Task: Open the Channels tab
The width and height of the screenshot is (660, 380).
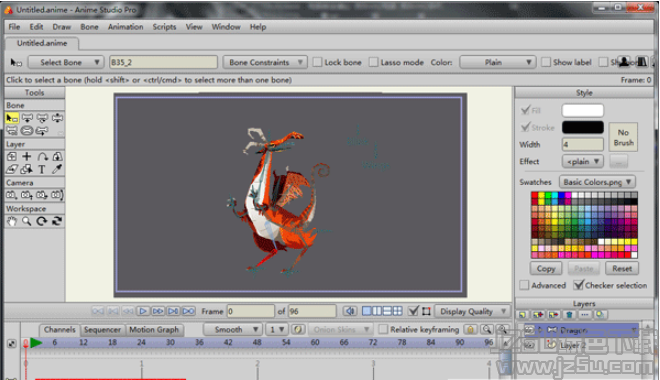Action: 59,330
